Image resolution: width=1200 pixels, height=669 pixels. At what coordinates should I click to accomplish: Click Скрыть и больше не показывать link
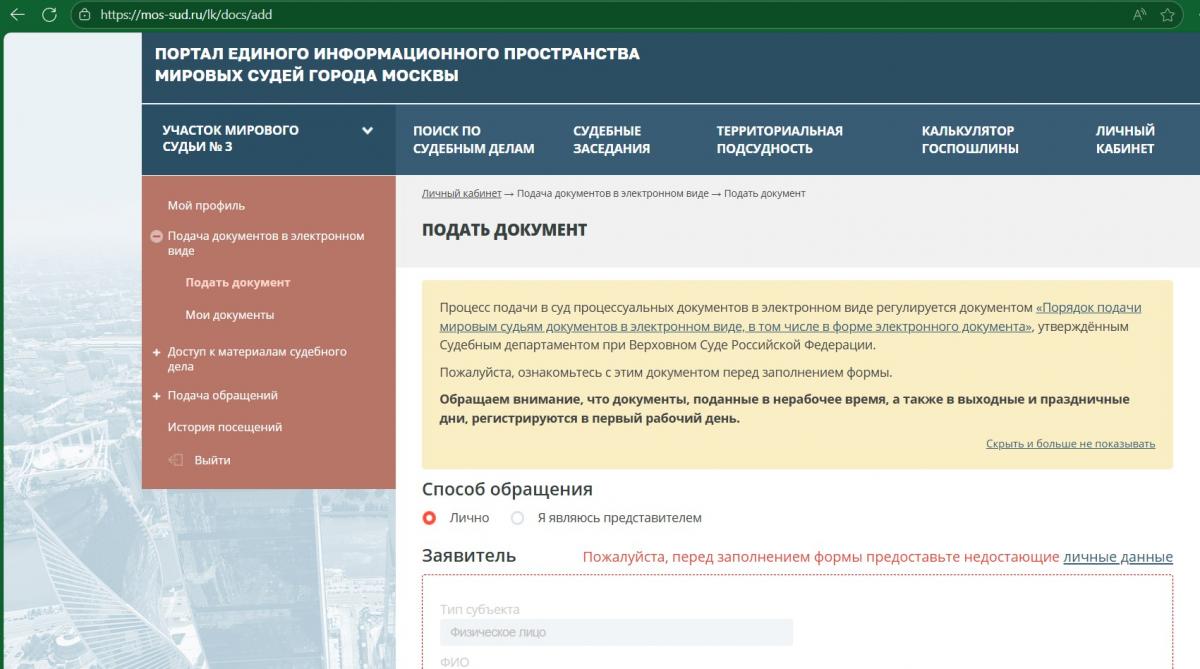[x=1070, y=444]
